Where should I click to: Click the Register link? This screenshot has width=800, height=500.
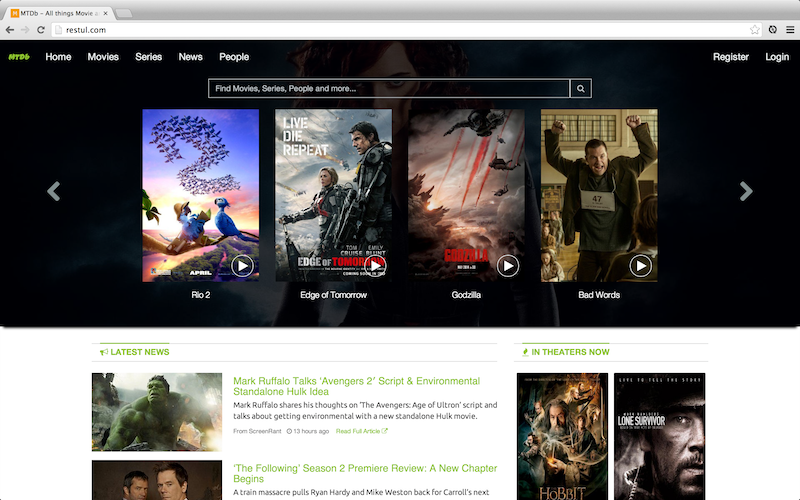[x=731, y=57]
